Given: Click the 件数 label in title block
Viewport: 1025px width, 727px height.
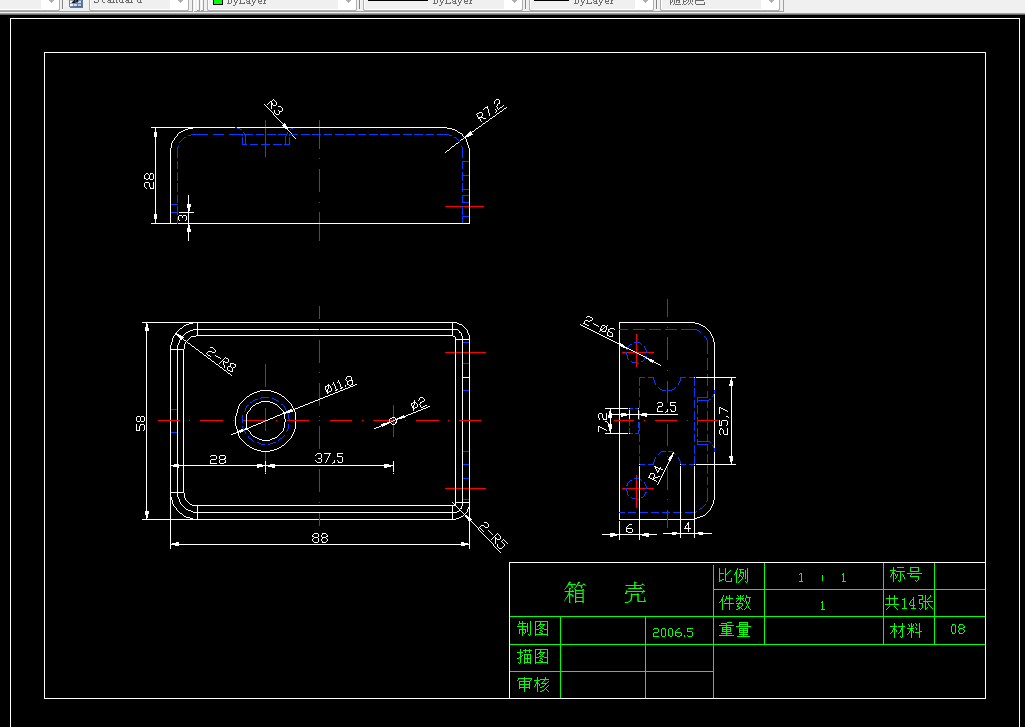Looking at the screenshot, I should click(735, 602).
